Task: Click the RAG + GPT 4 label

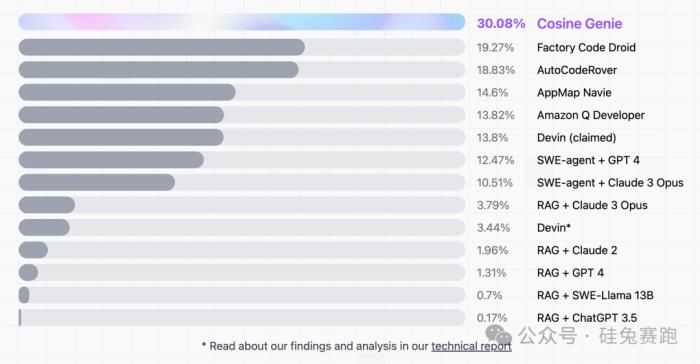Action: (570, 273)
